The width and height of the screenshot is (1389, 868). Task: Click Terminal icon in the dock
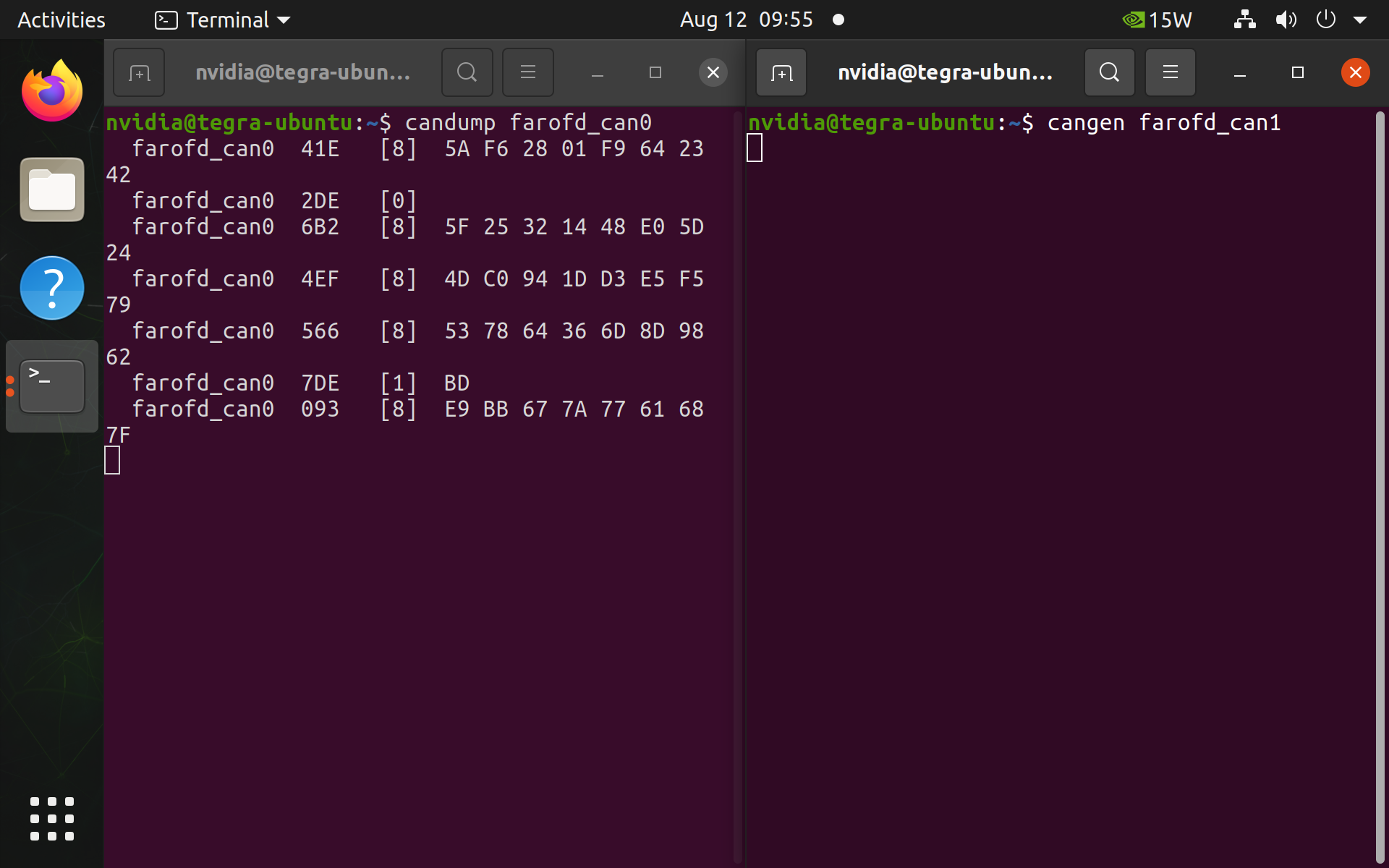(x=52, y=386)
